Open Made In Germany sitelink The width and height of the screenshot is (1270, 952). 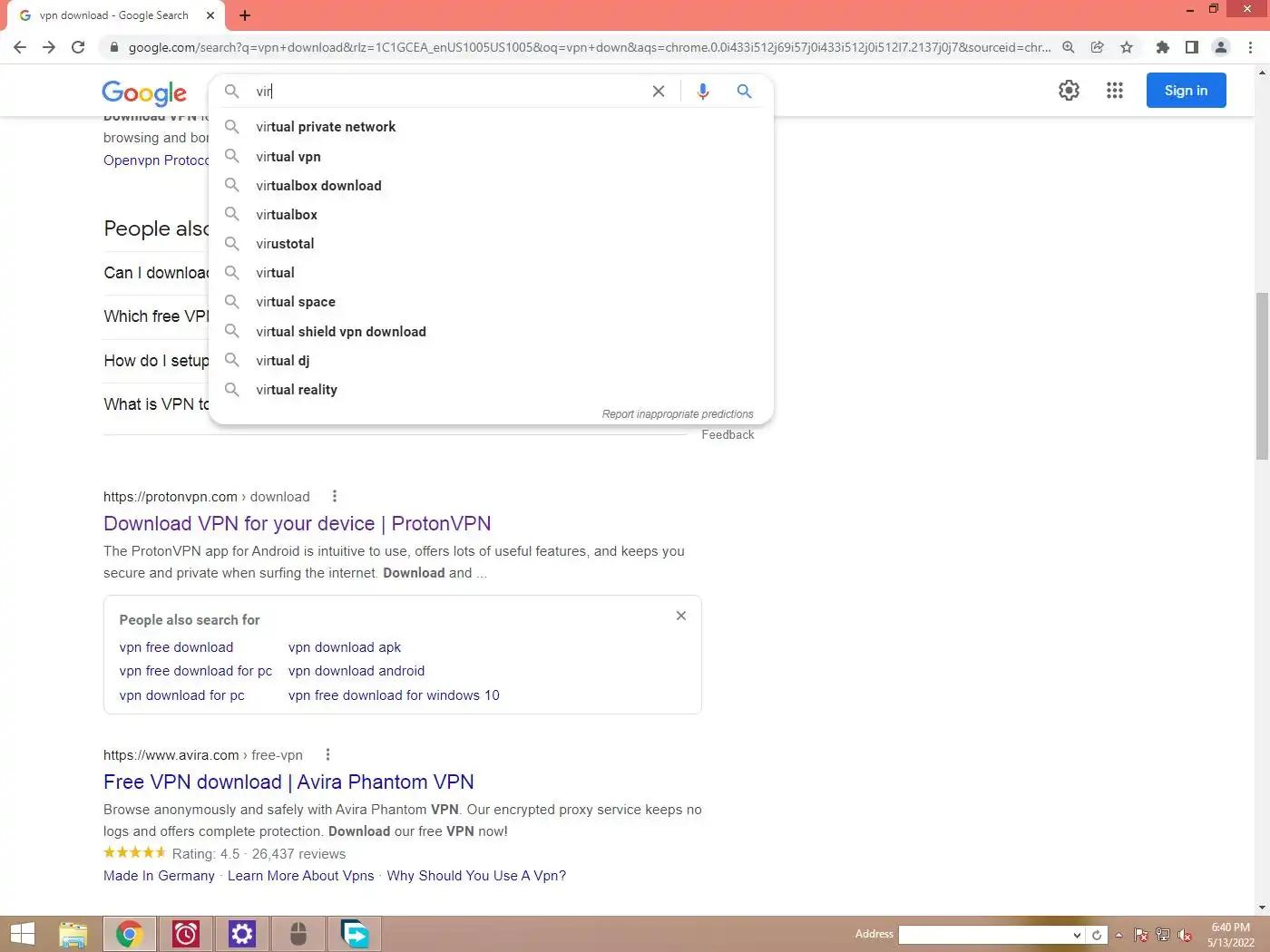point(159,876)
